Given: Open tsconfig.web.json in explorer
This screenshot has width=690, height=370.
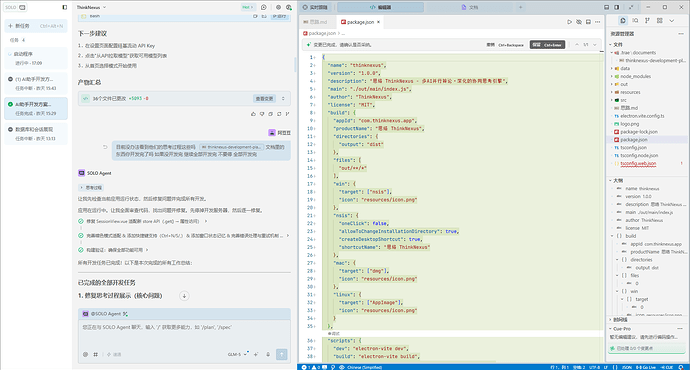Looking at the screenshot, I should pos(638,164).
